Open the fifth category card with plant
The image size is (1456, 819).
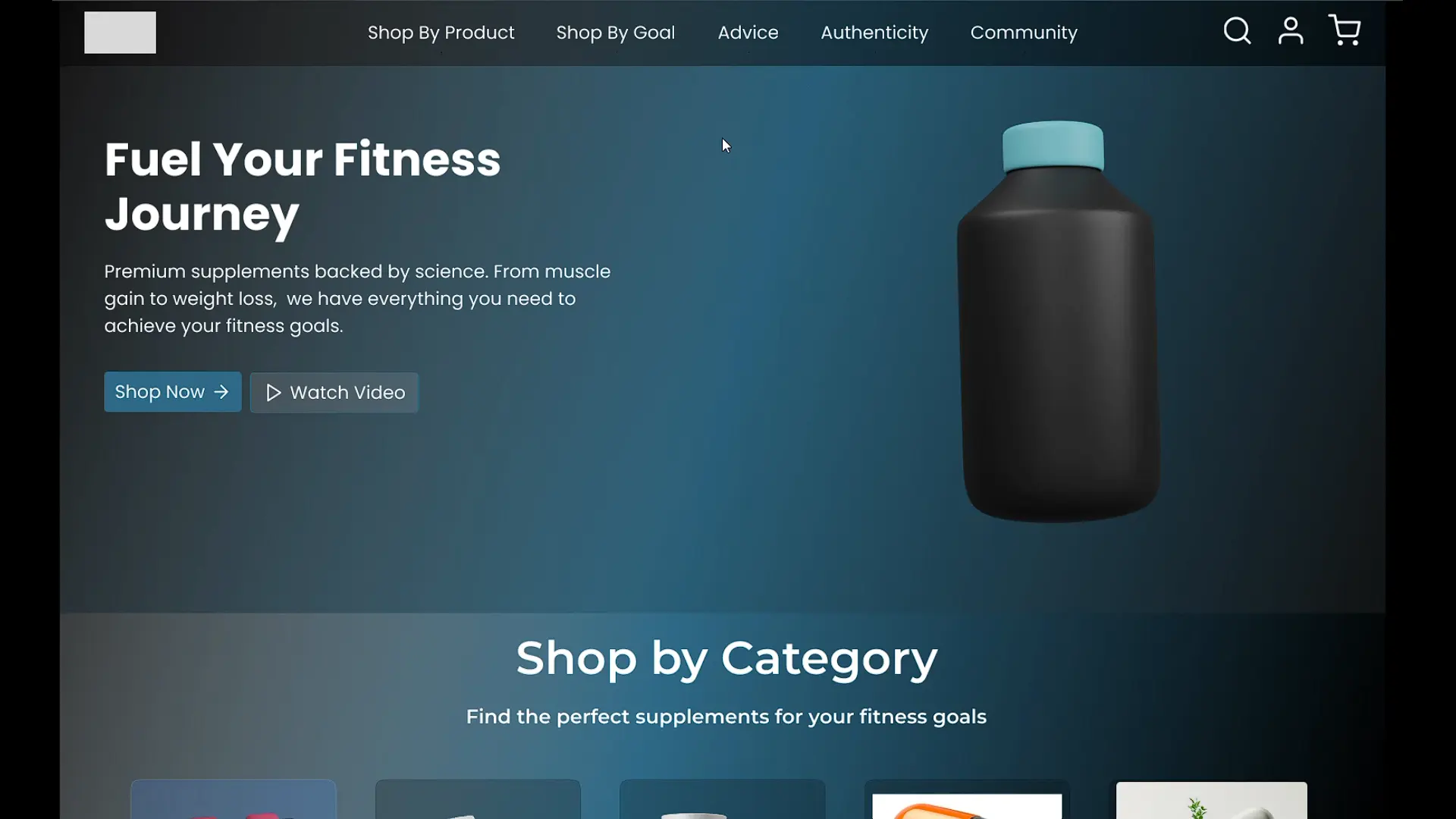coord(1211,799)
